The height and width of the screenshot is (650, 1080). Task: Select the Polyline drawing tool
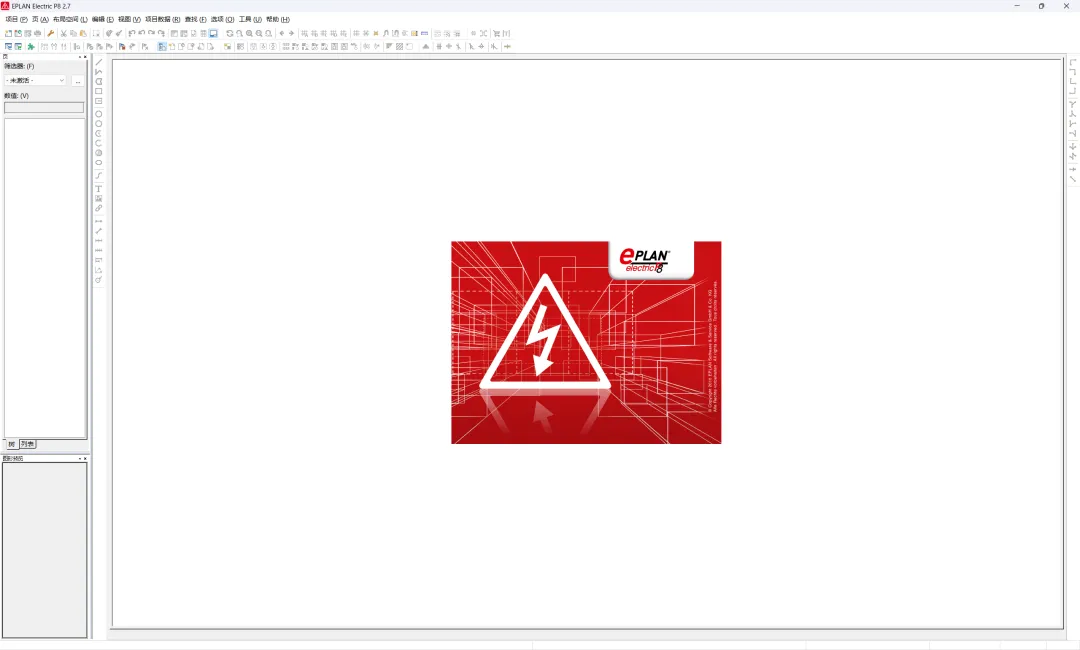click(98, 72)
